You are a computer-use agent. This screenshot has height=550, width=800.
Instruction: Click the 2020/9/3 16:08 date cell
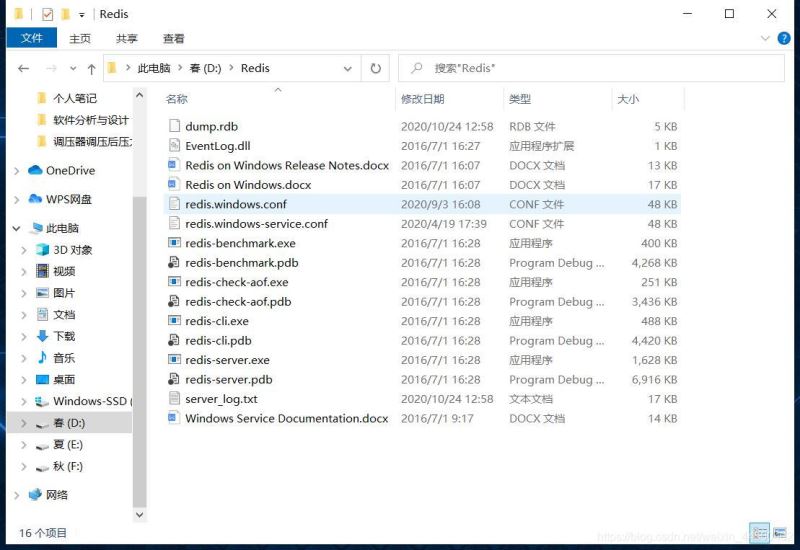coord(440,204)
